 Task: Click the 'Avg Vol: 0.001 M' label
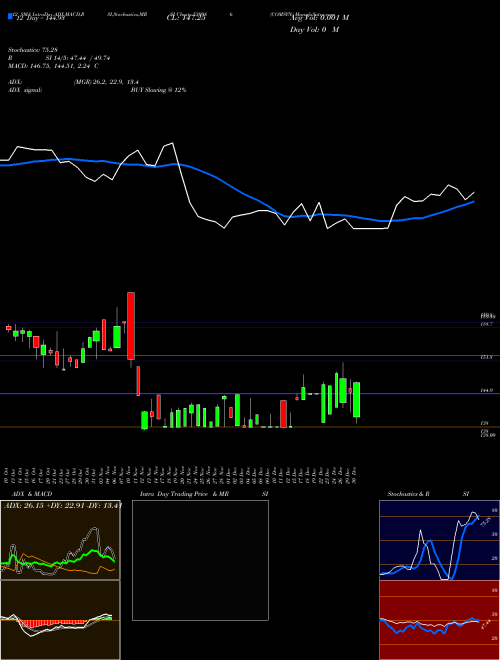[x=319, y=18]
